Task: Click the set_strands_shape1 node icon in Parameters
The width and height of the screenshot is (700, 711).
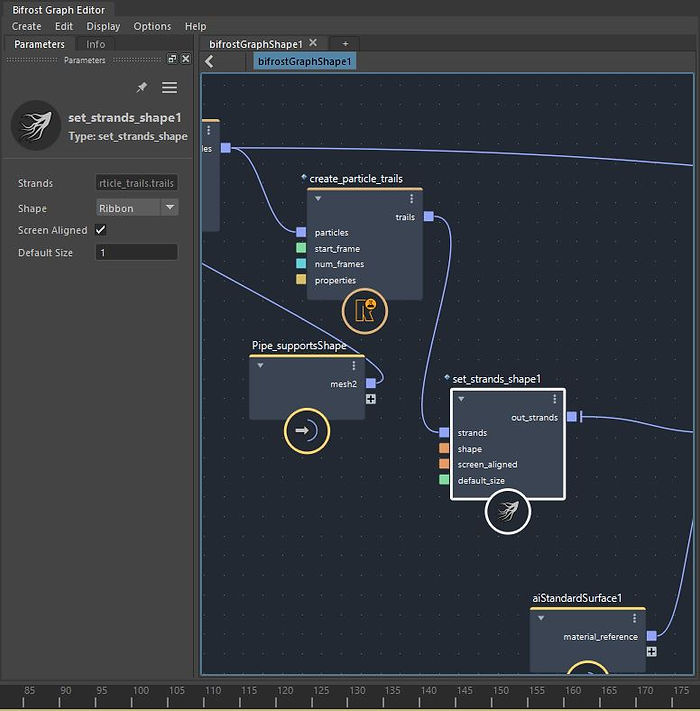Action: [36, 126]
